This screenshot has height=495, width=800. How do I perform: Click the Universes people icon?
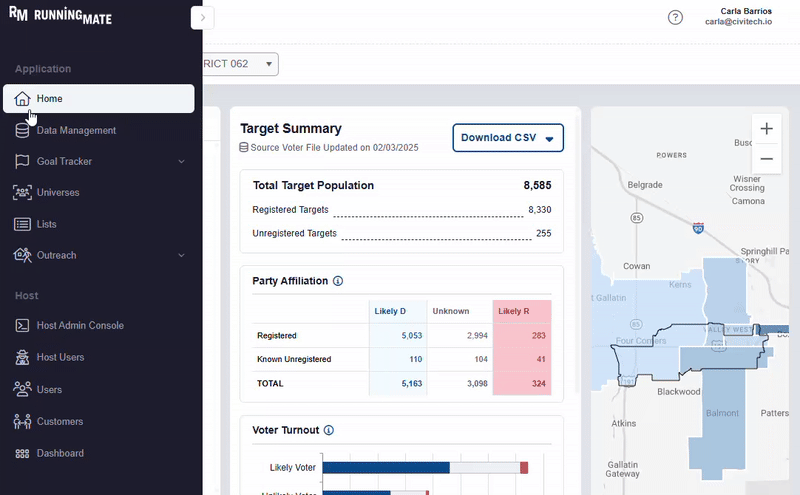(22, 192)
